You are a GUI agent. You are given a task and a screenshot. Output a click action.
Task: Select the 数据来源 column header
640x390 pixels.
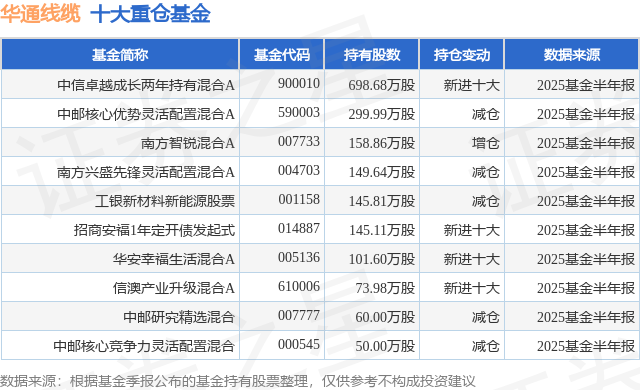571,54
